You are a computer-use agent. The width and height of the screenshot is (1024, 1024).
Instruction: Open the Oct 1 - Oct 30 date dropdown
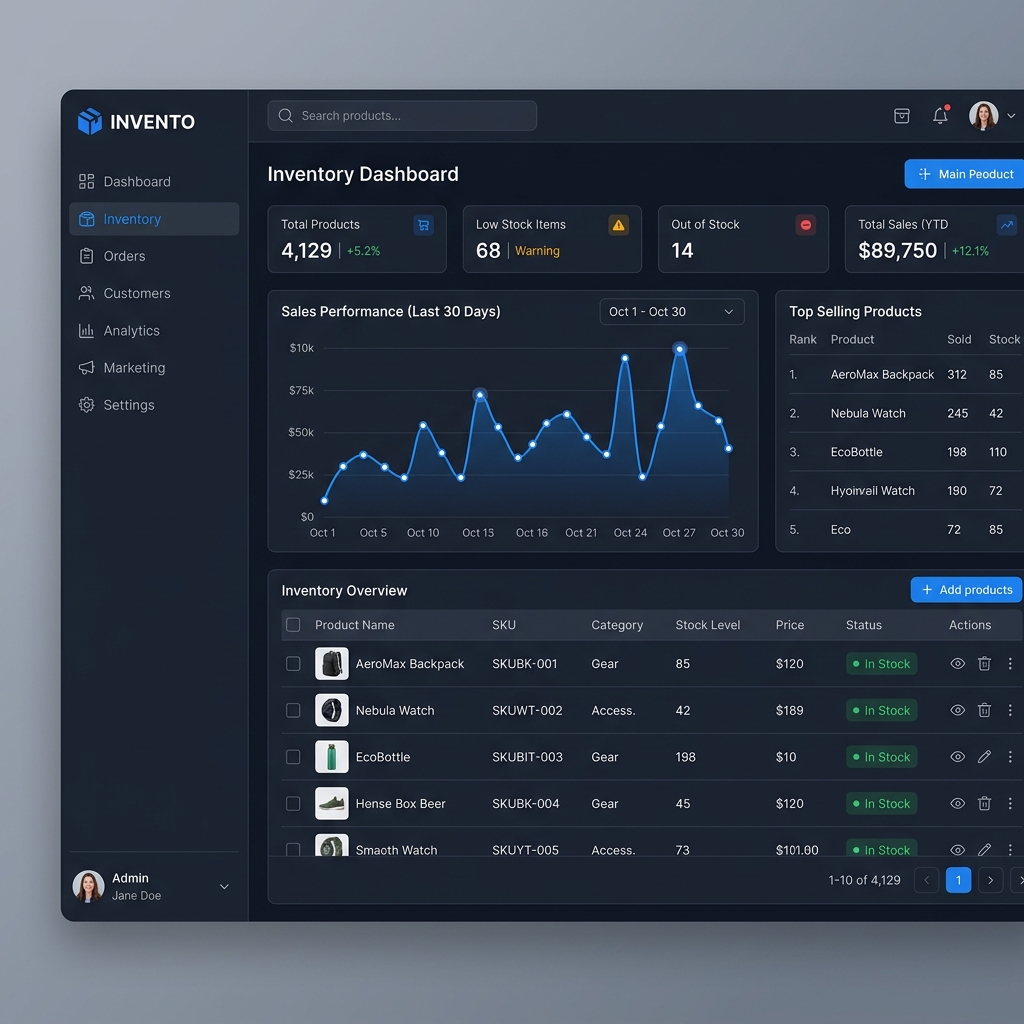[x=671, y=312]
